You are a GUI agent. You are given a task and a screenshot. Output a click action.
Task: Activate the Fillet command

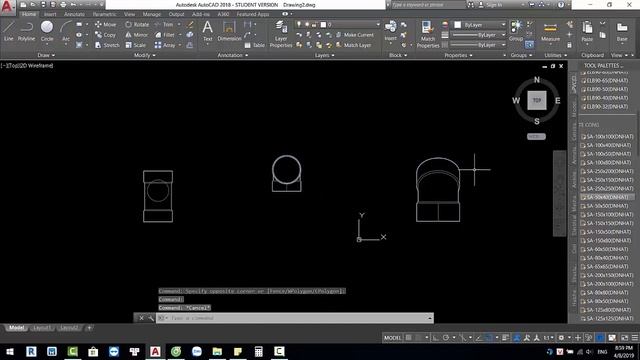point(165,35)
